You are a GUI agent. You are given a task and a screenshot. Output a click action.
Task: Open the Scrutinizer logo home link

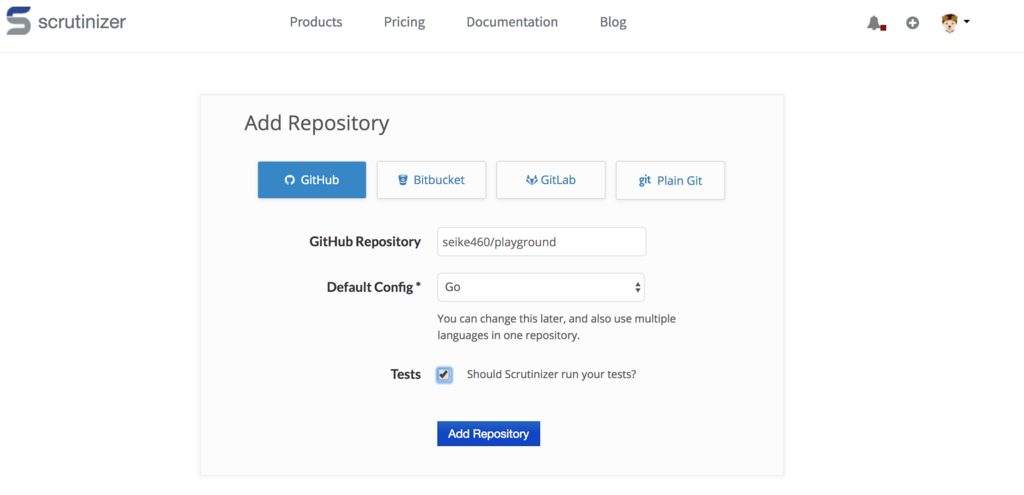pyautogui.click(x=66, y=22)
